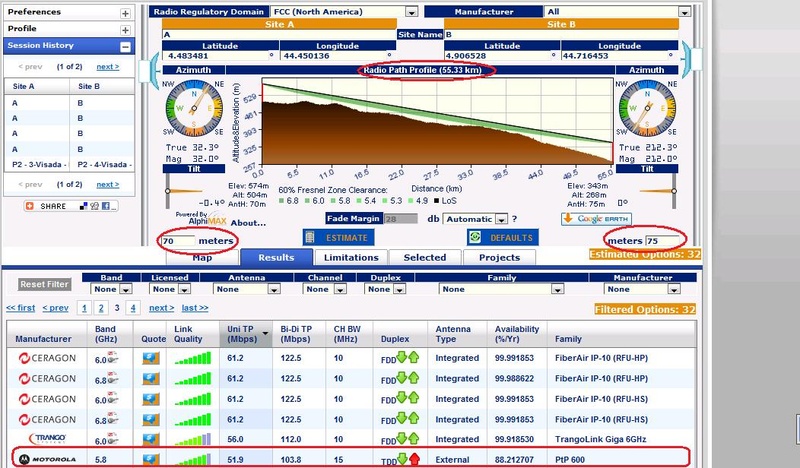Click the Fade Margin value field
The width and height of the screenshot is (800, 468).
(401, 219)
